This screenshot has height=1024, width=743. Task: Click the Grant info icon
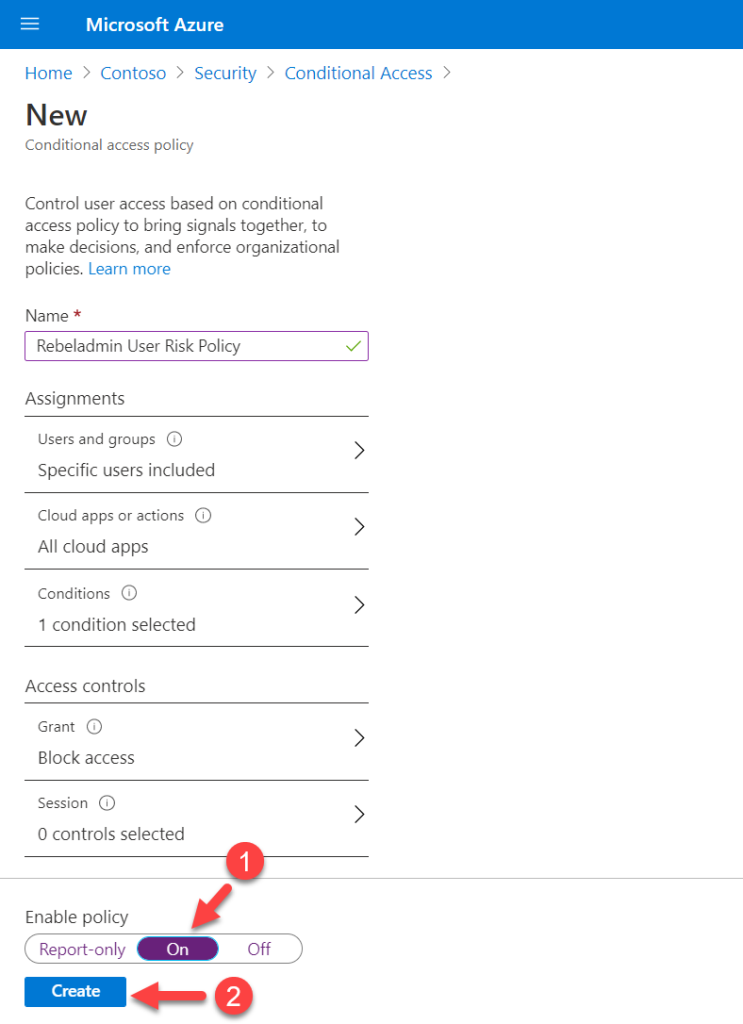pyautogui.click(x=94, y=726)
